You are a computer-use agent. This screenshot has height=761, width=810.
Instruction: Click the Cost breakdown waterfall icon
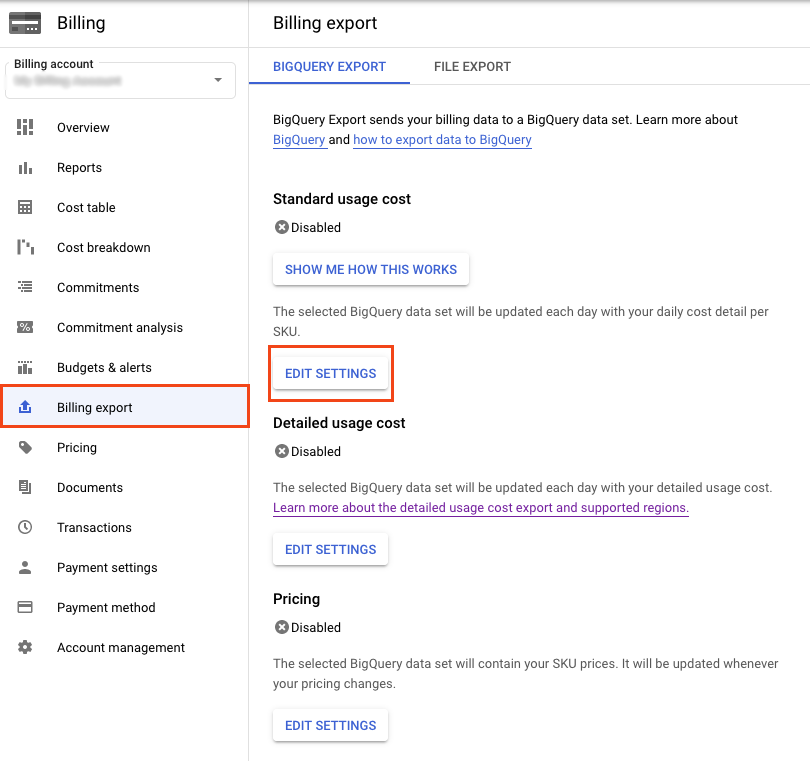click(25, 247)
